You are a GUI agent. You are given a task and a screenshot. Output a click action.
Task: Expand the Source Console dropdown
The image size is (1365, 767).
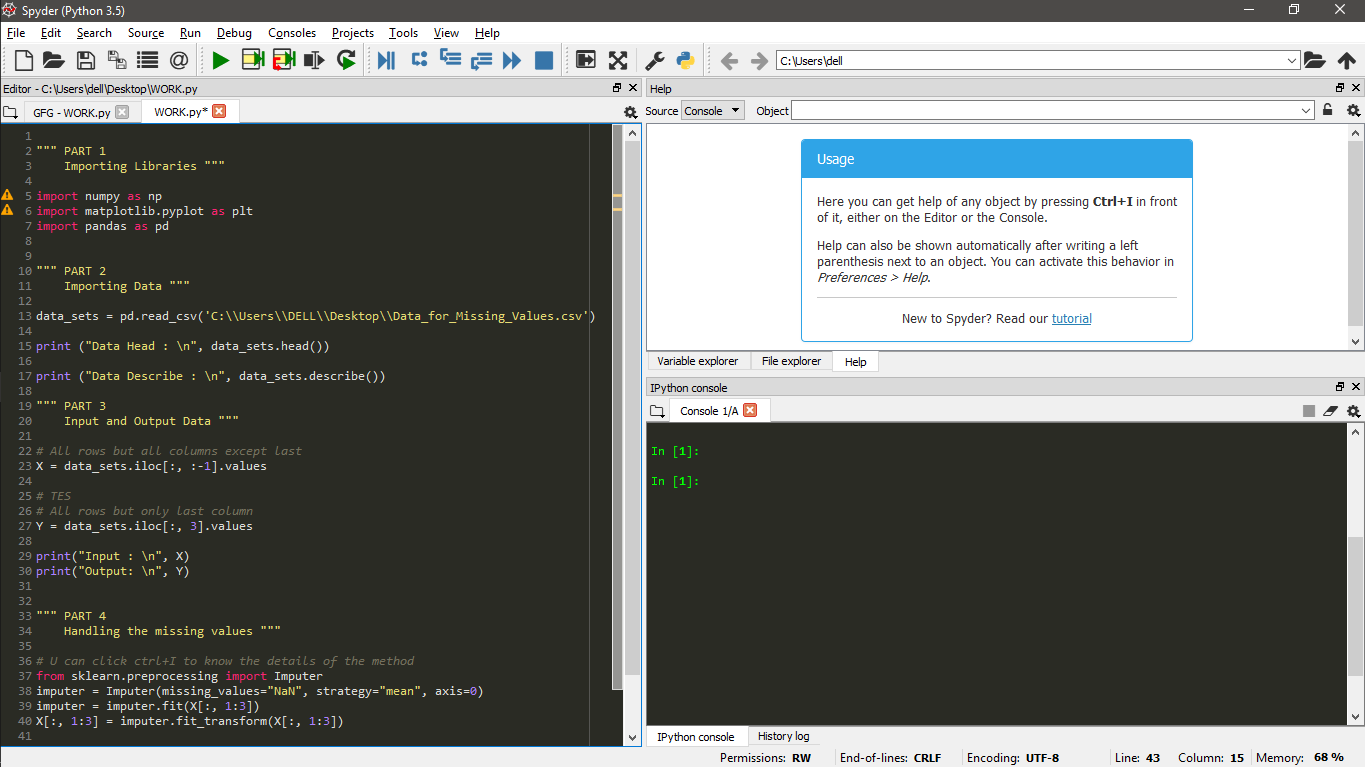click(713, 111)
